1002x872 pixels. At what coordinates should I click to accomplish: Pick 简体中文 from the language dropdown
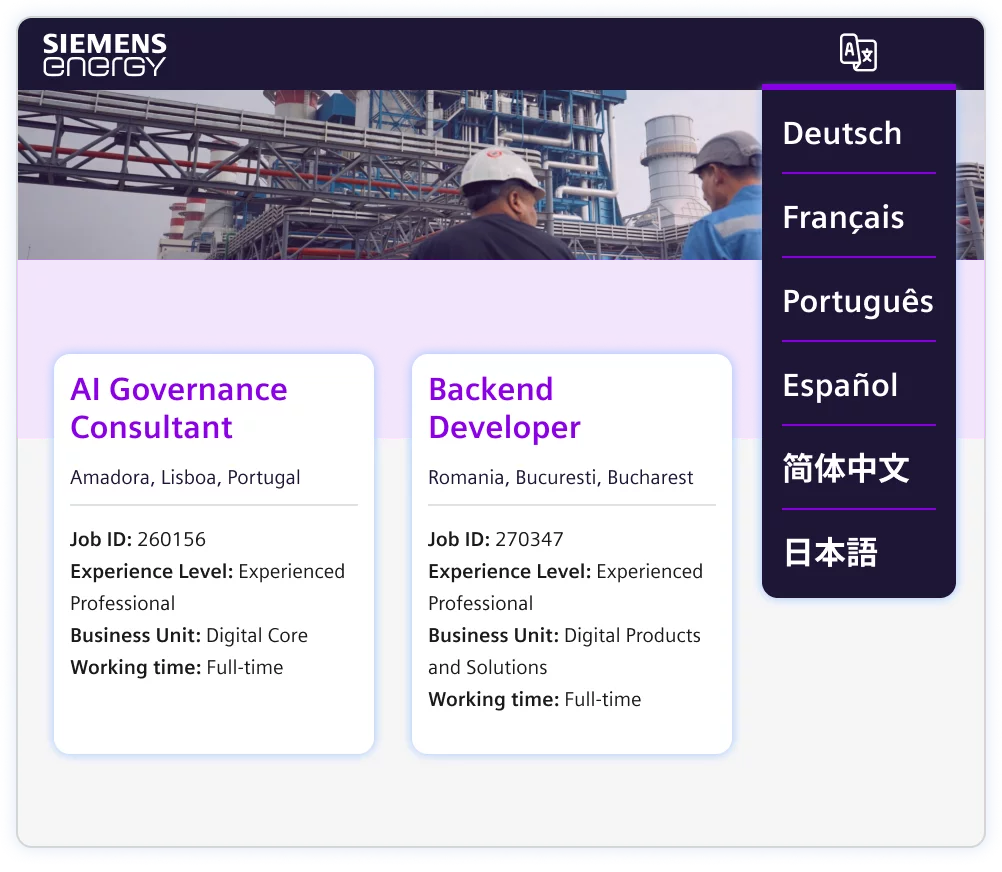click(x=845, y=469)
